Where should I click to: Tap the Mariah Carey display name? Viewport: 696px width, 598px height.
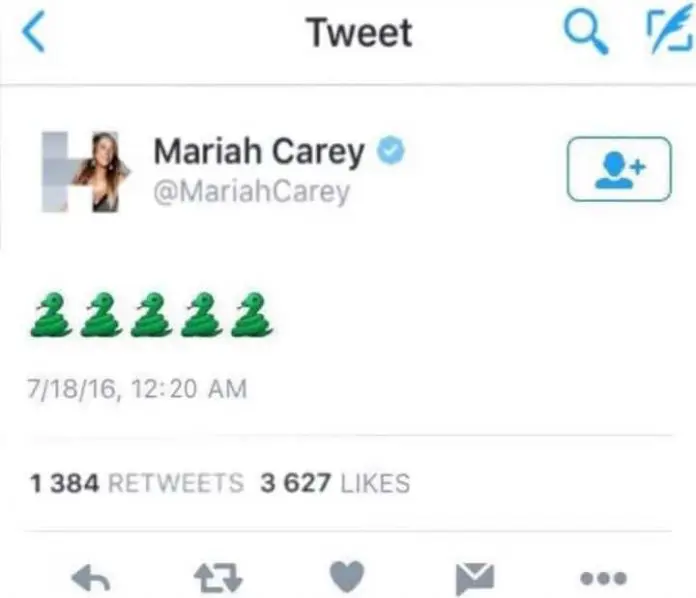pyautogui.click(x=259, y=152)
